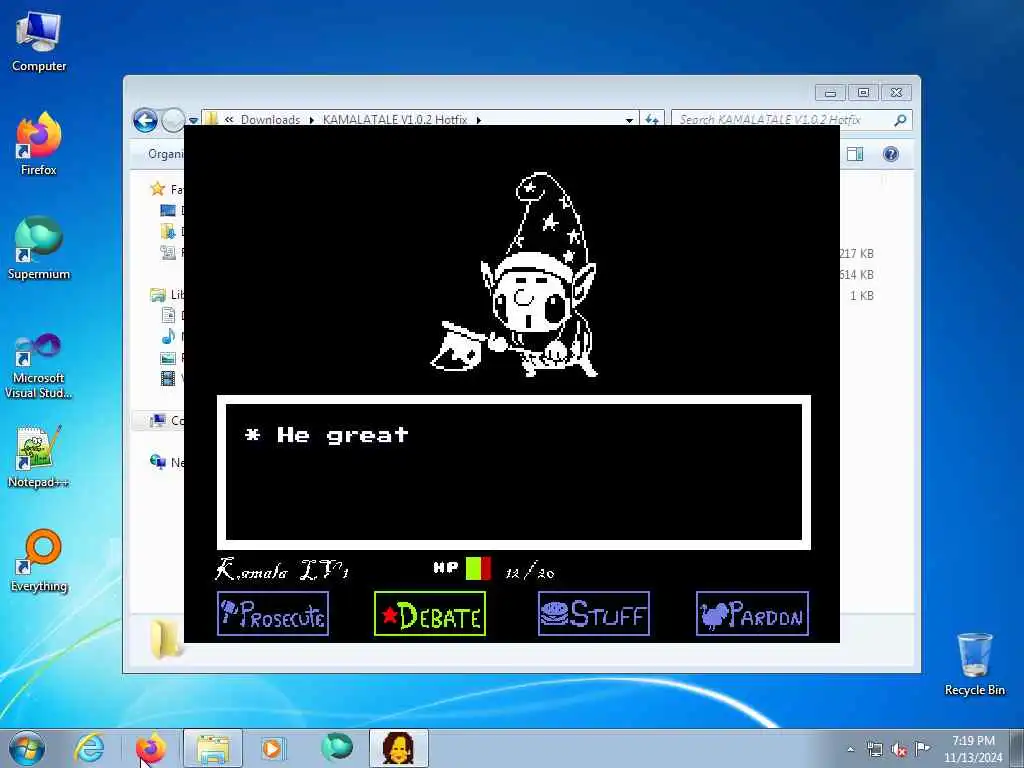Refresh the Explorer folder view
The image size is (1024, 768).
pos(652,120)
